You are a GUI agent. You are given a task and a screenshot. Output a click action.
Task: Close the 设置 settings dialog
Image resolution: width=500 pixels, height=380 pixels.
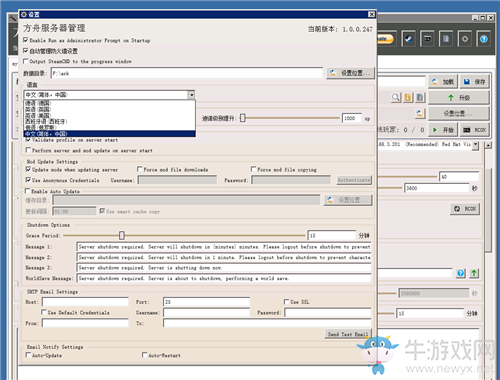(x=371, y=14)
